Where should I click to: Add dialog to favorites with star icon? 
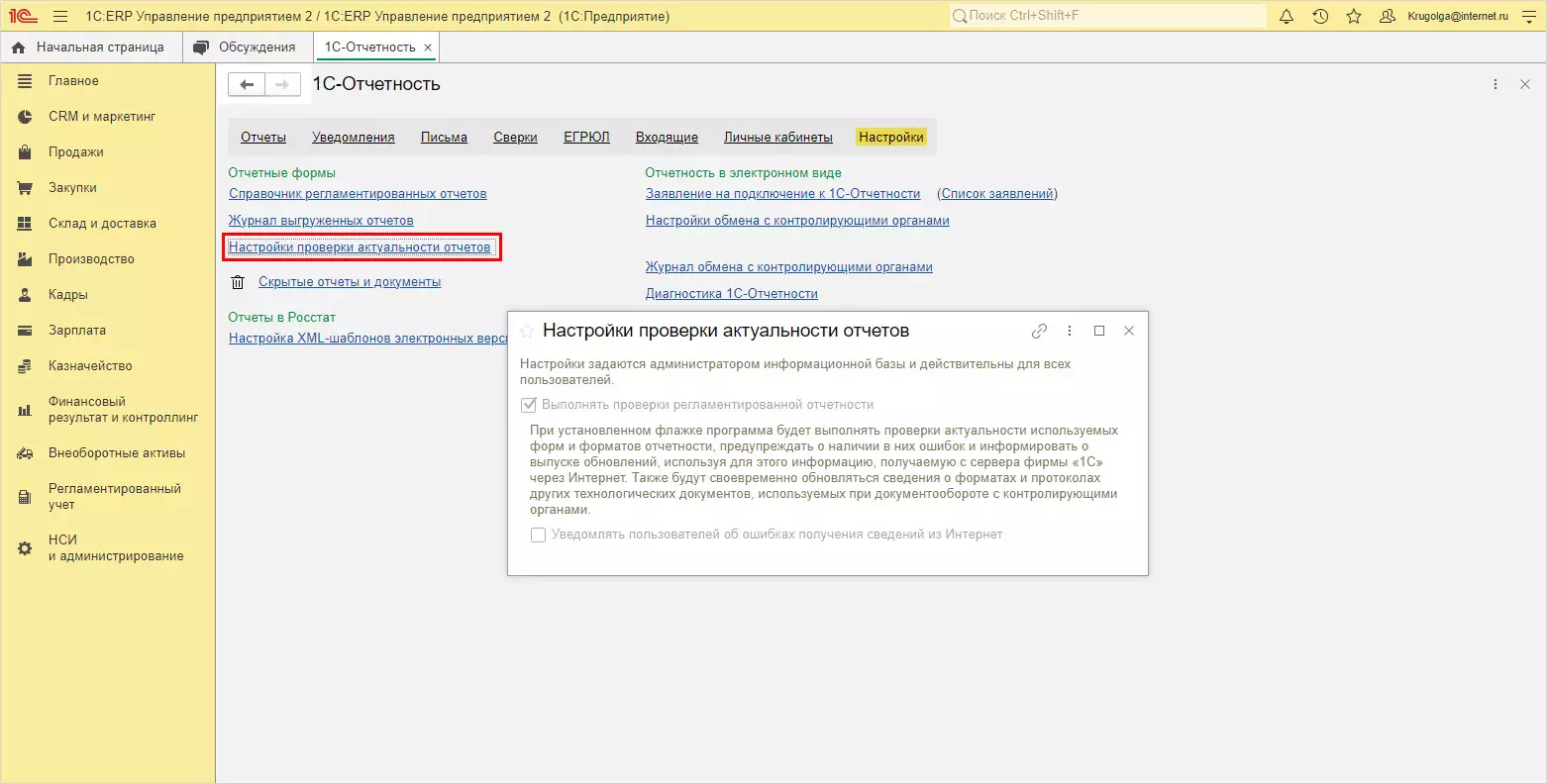[x=527, y=332]
